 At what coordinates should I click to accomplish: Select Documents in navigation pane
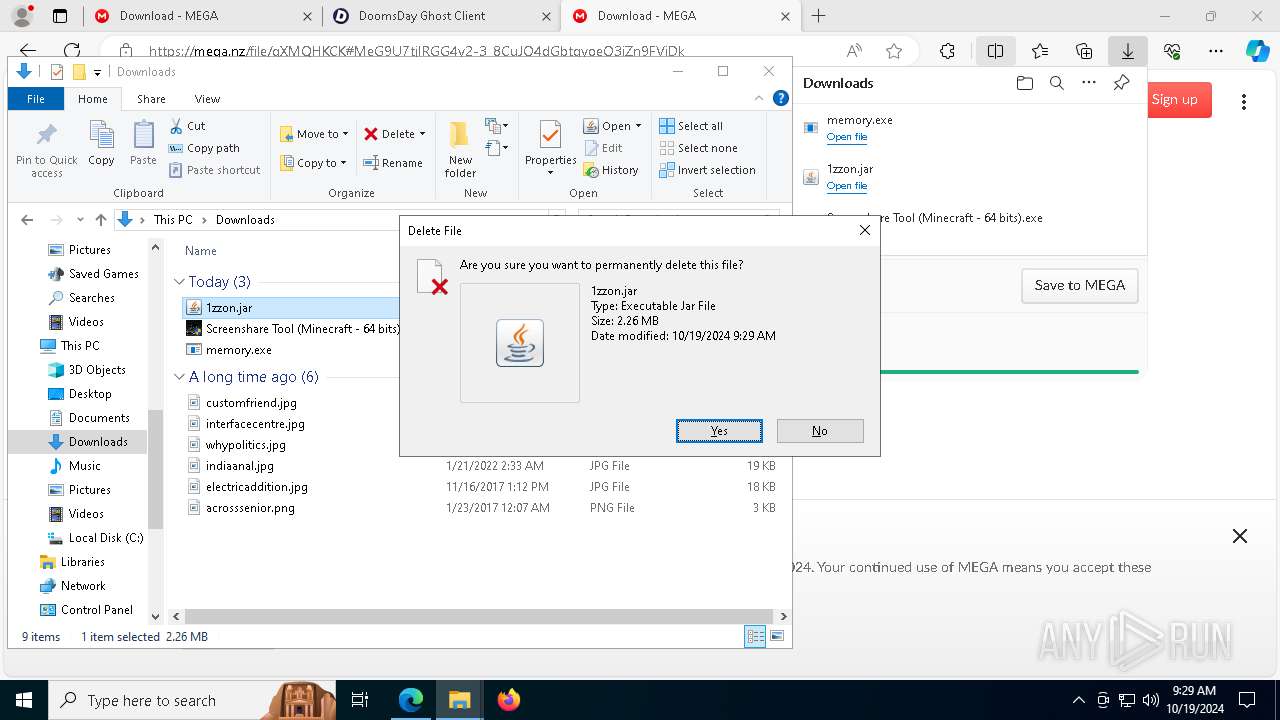(x=99, y=418)
